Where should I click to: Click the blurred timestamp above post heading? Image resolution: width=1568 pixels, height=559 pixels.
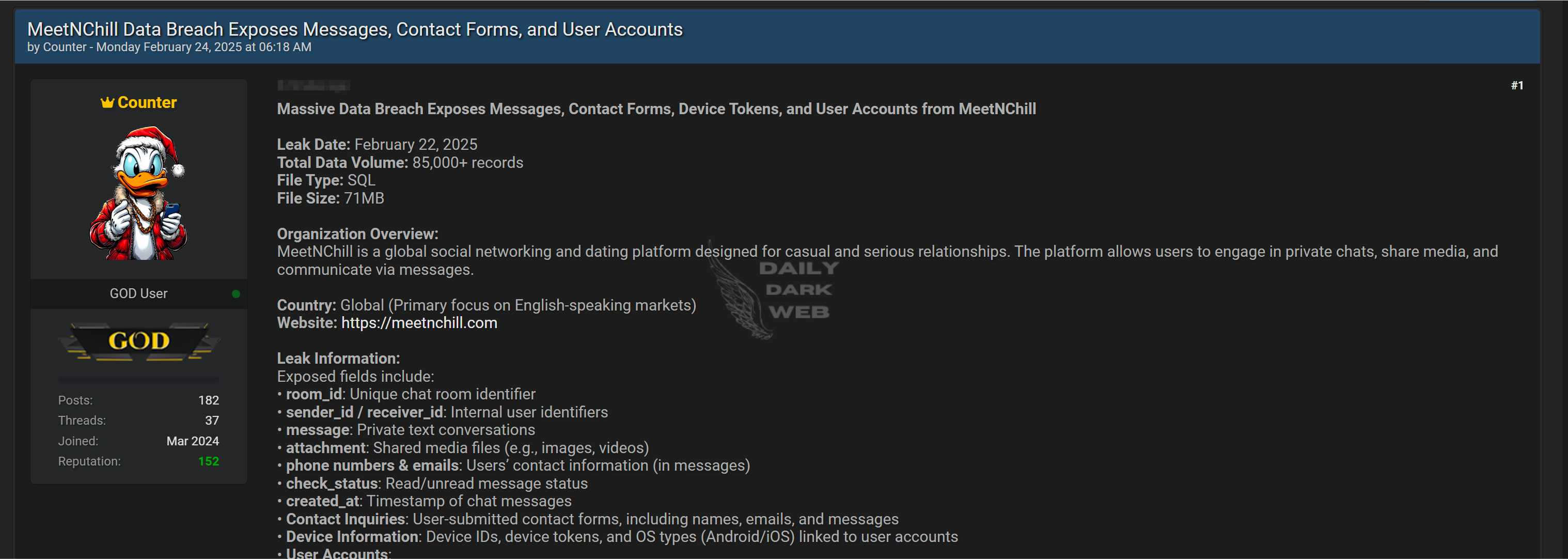[x=313, y=85]
